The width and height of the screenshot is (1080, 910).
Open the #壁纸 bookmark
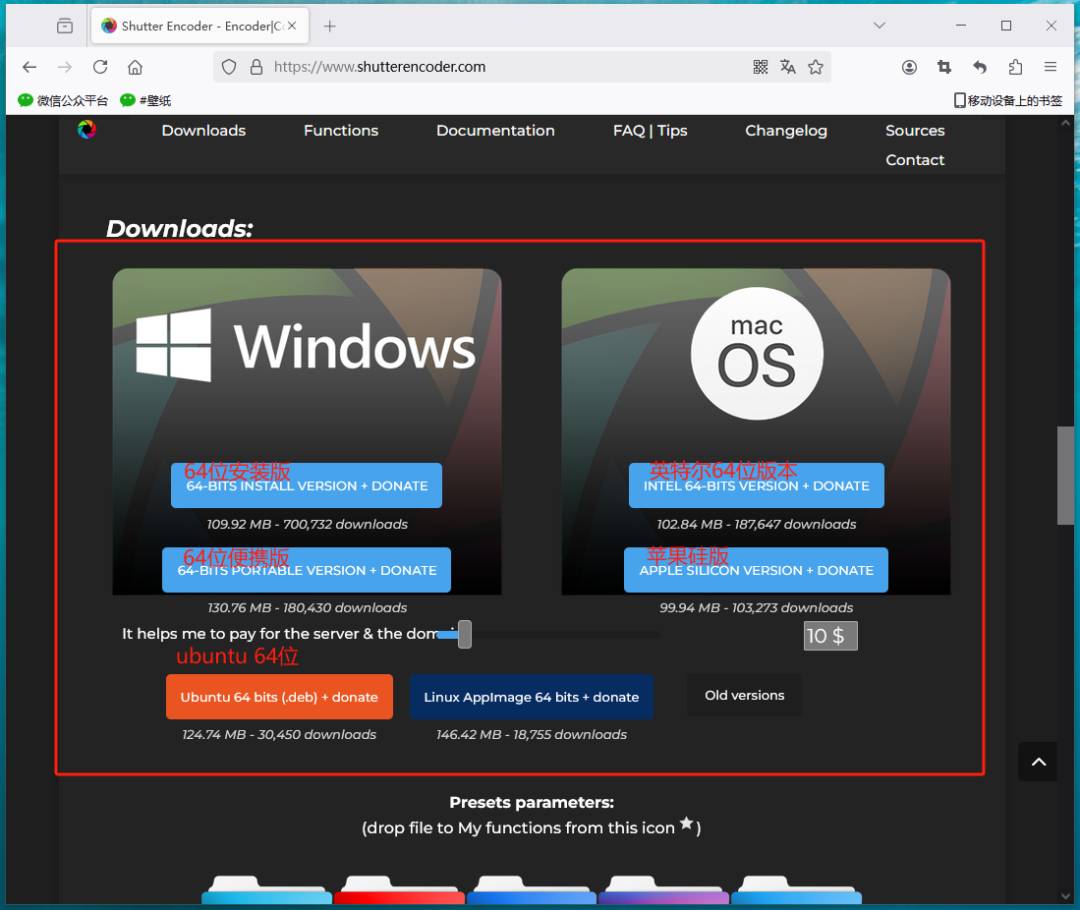[145, 101]
